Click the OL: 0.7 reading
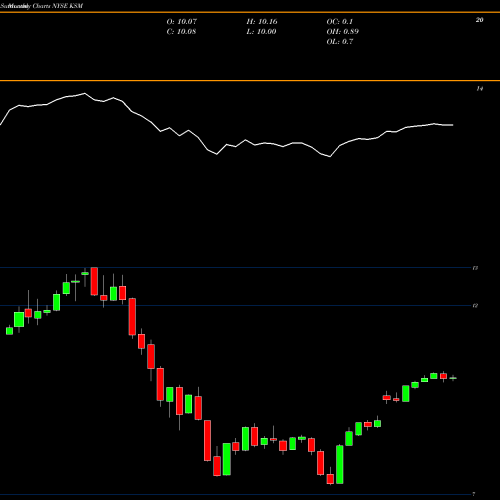Viewport: 500px width, 500px height. pos(339,42)
